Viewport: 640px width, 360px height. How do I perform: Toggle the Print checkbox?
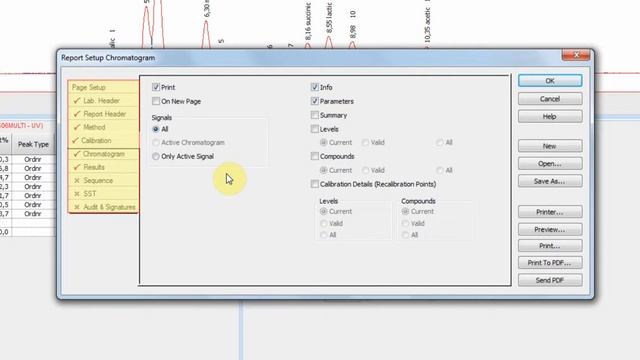156,87
